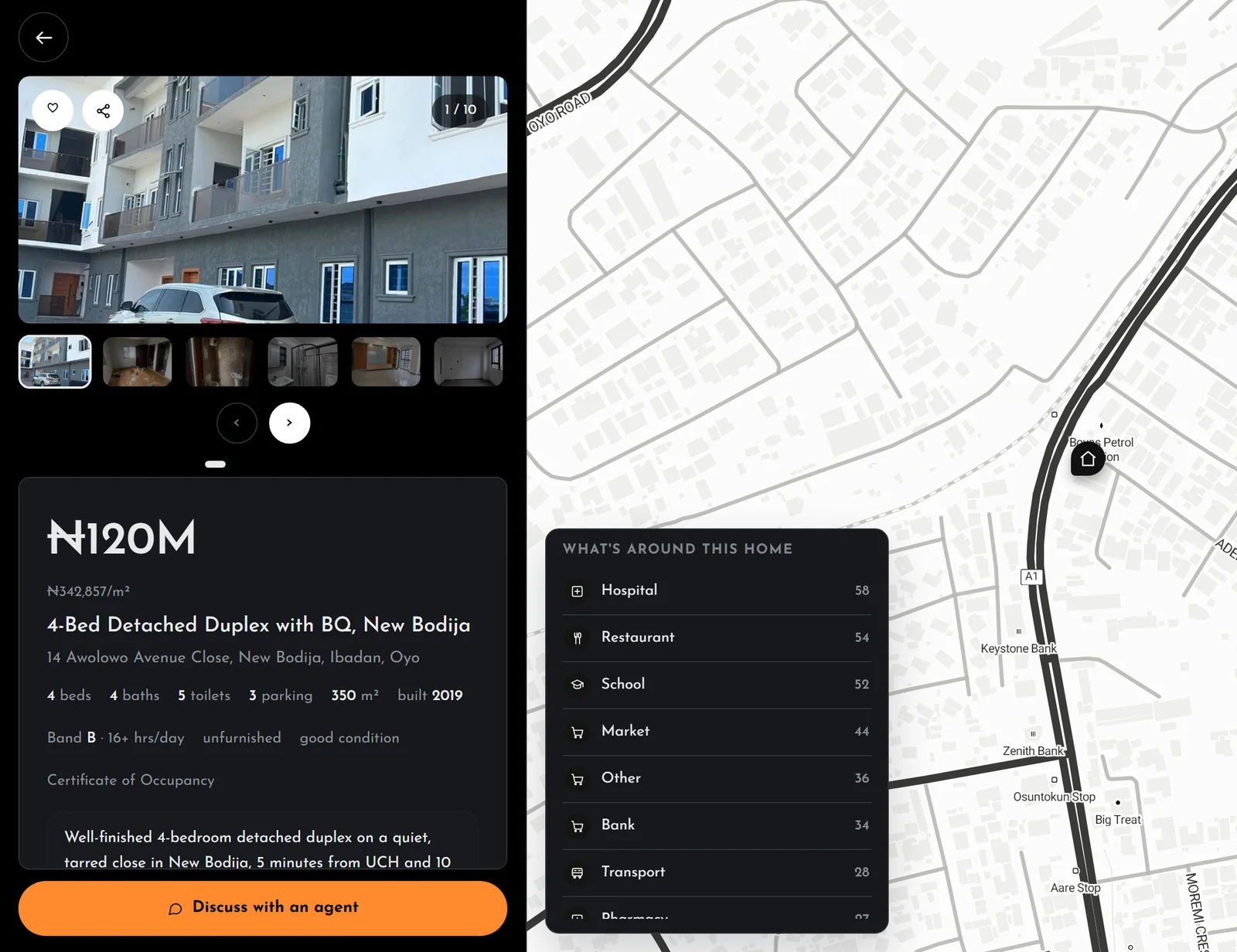The height and width of the screenshot is (952, 1237).
Task: Show next photo with the right chevron
Action: 289,423
